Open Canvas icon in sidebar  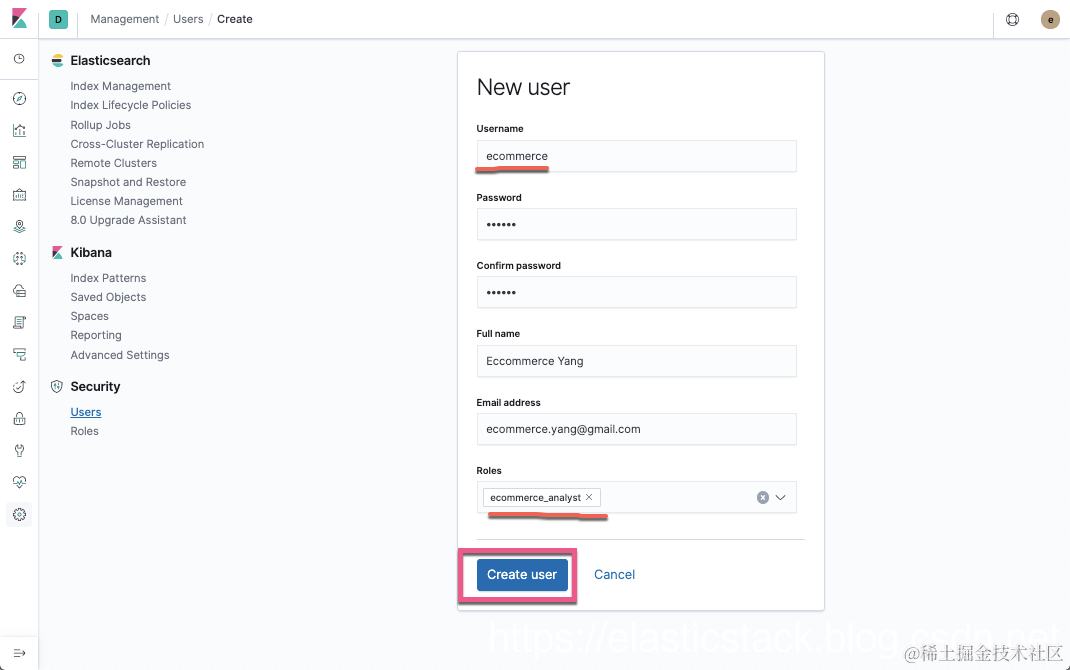(x=19, y=194)
